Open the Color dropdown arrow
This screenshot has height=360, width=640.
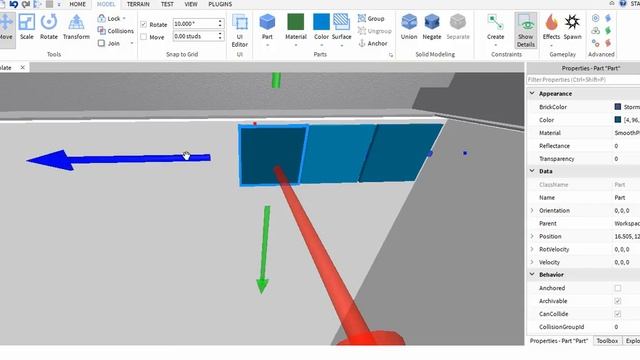pyautogui.click(x=321, y=45)
